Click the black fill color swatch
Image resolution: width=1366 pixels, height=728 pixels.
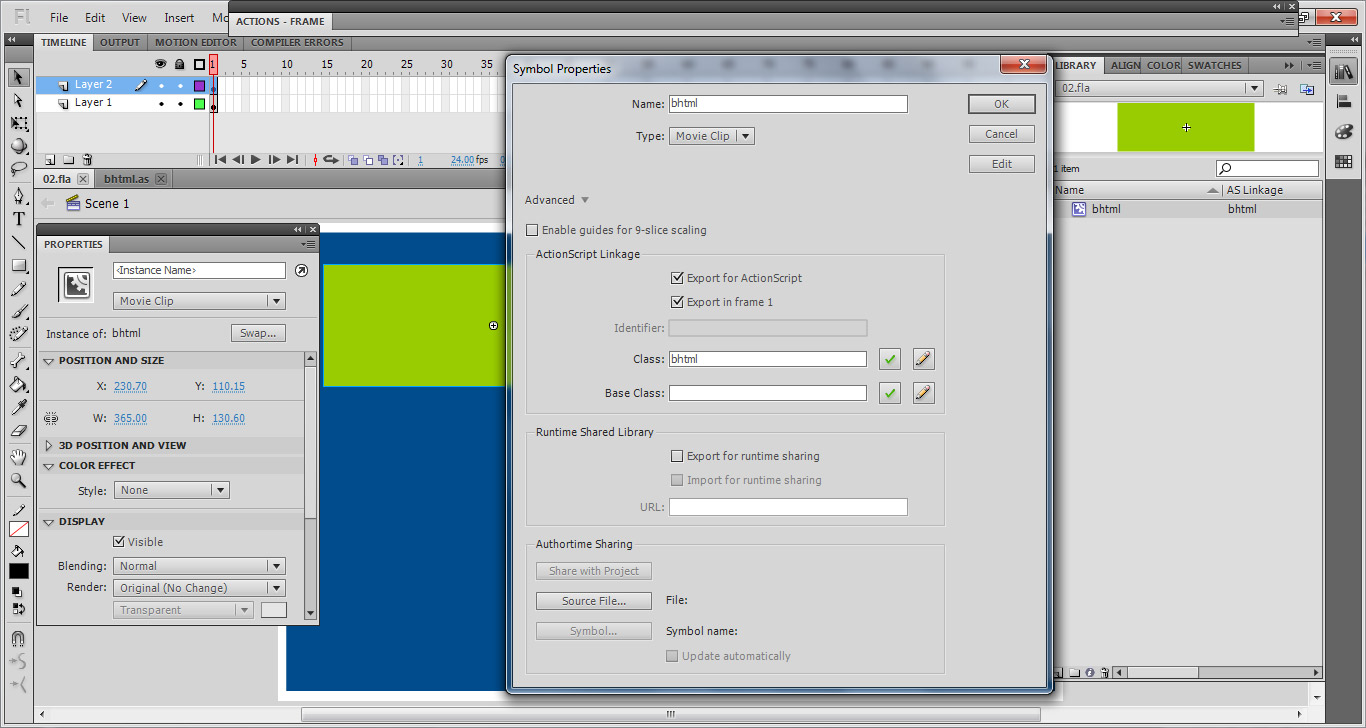tap(18, 571)
